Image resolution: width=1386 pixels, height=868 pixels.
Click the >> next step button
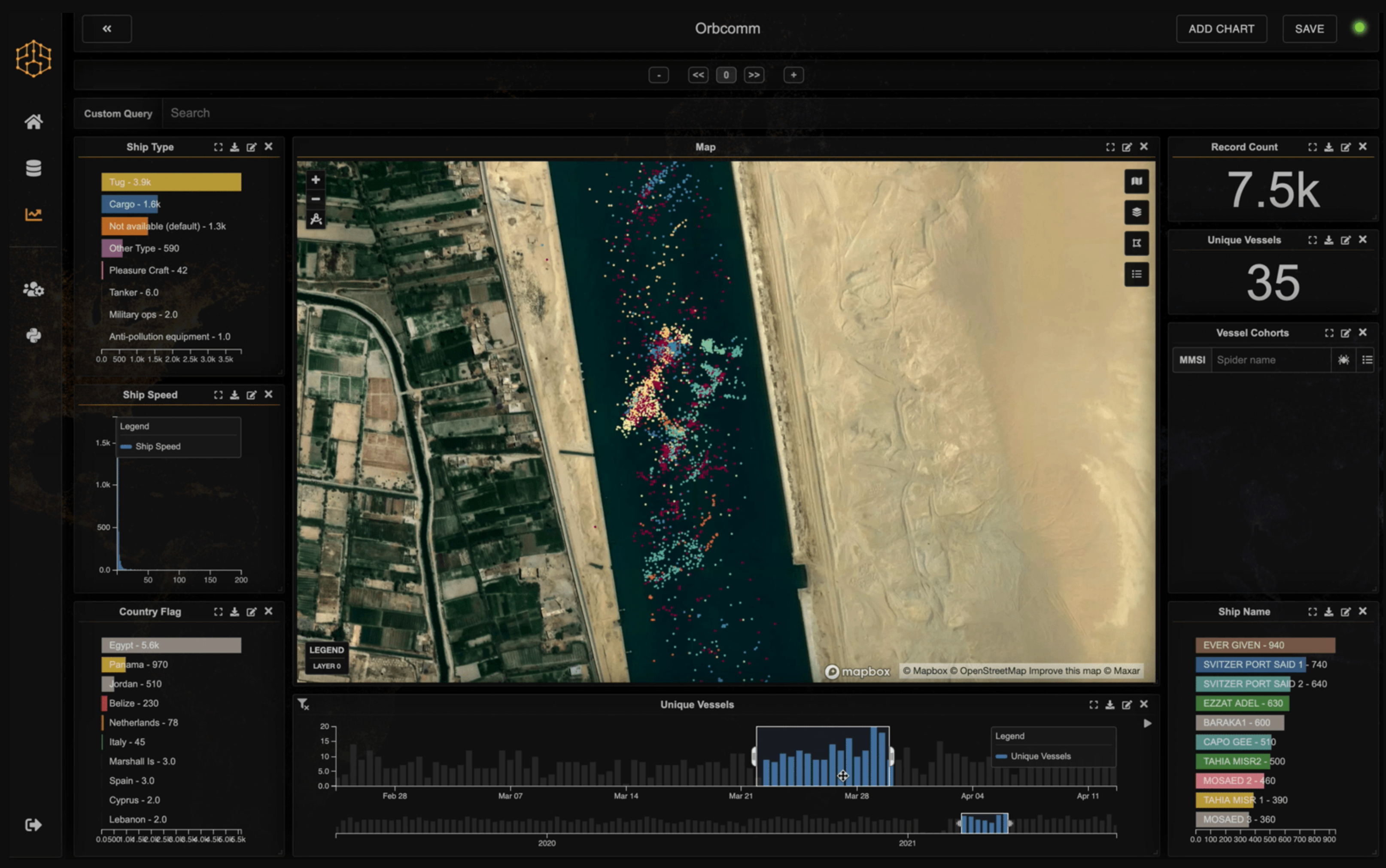[x=754, y=75]
